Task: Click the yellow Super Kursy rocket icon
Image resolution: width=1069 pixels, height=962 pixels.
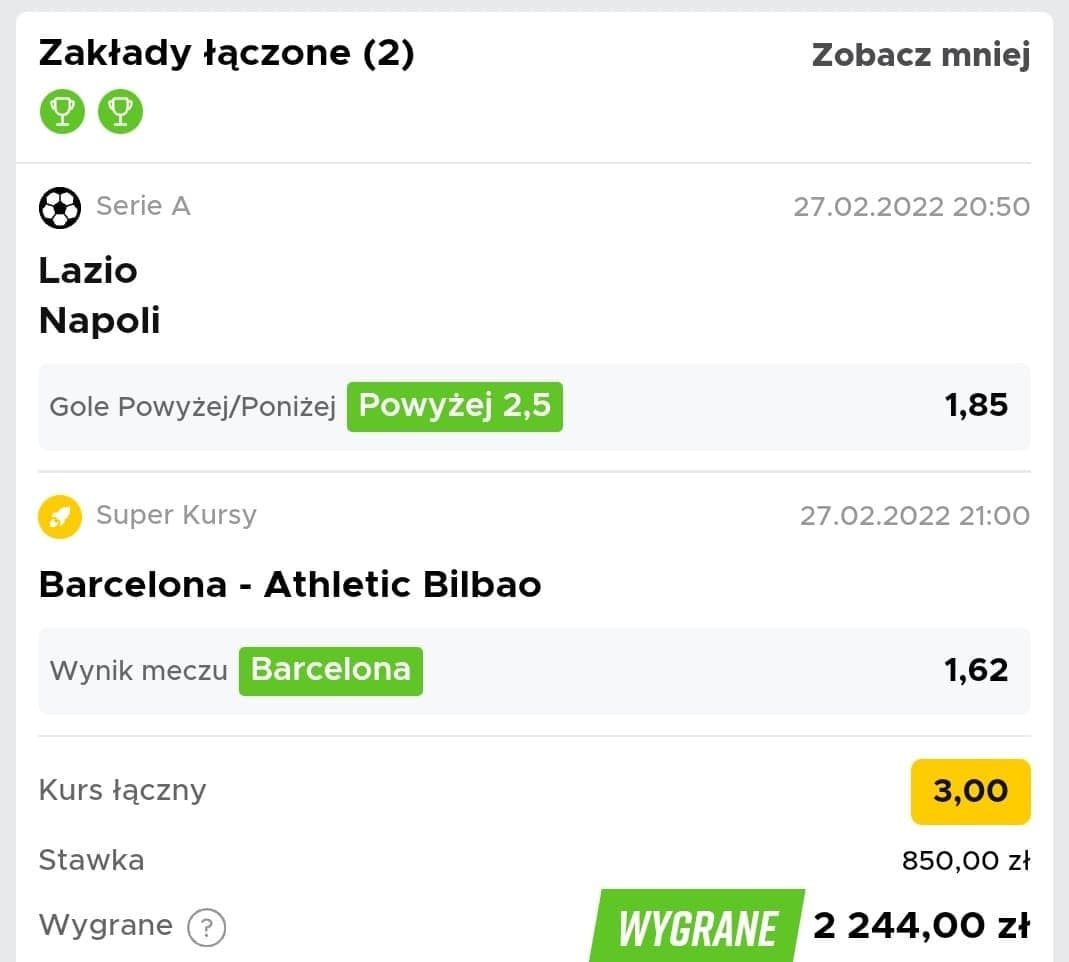Action: 60,516
